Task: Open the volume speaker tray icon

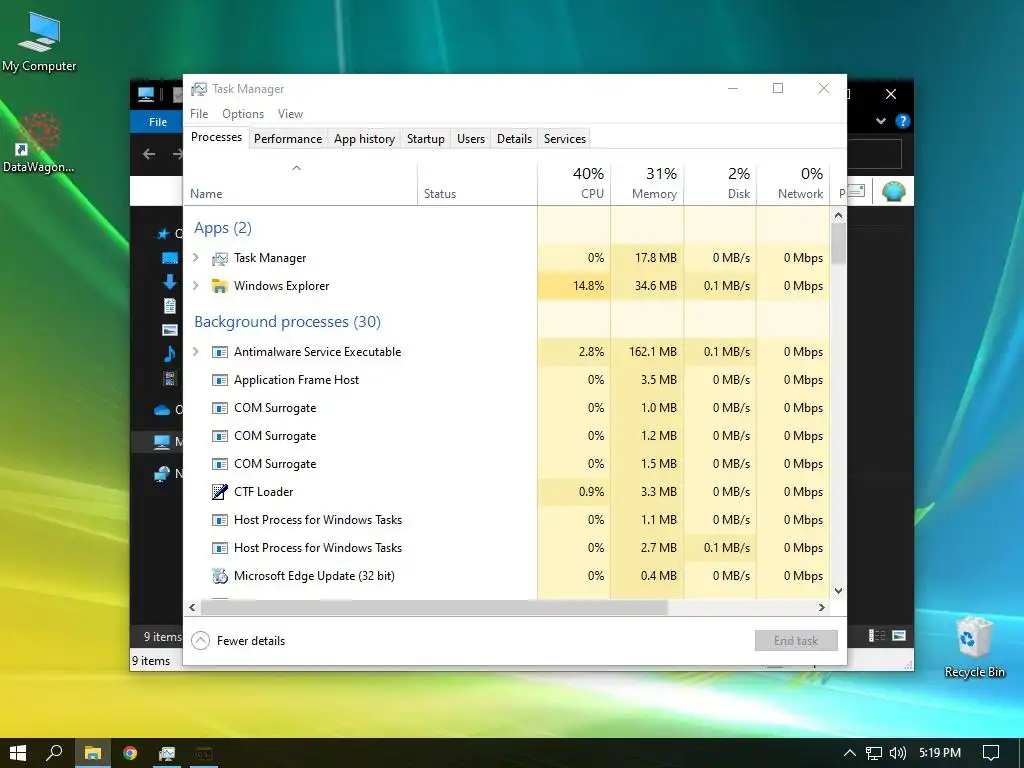Action: pyautogui.click(x=897, y=753)
